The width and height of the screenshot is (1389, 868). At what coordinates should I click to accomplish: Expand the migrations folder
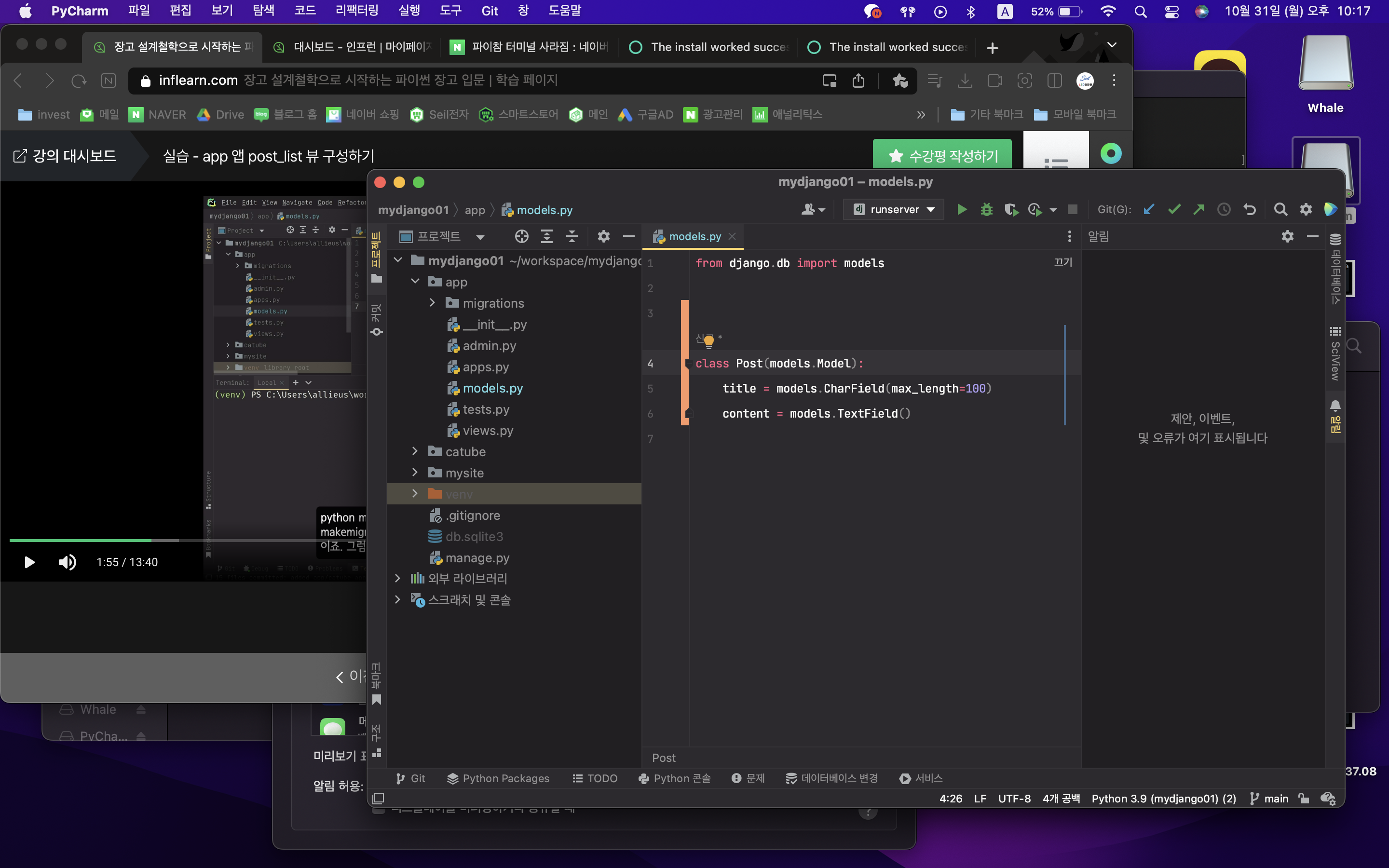[432, 302]
